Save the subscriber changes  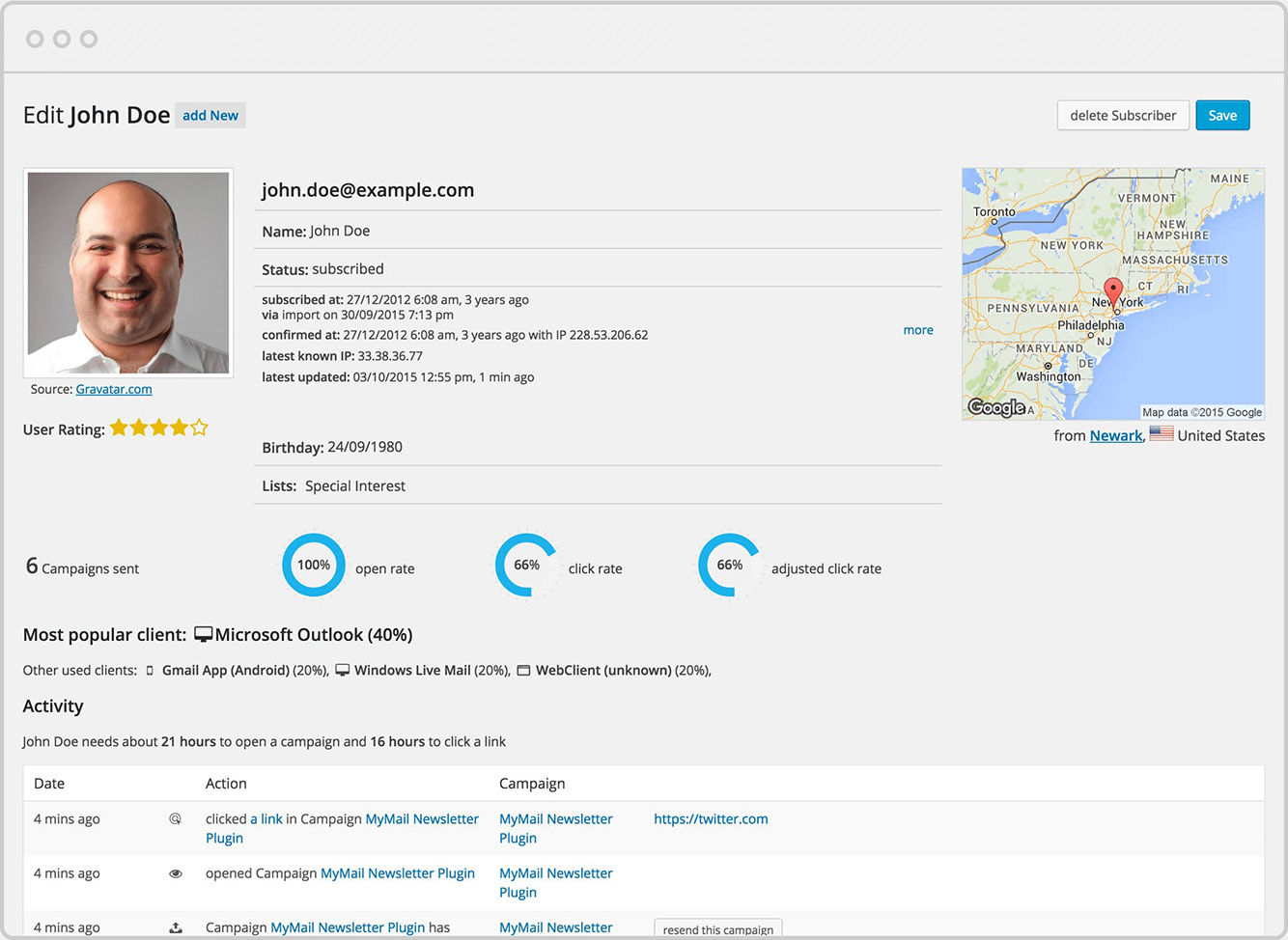point(1222,115)
